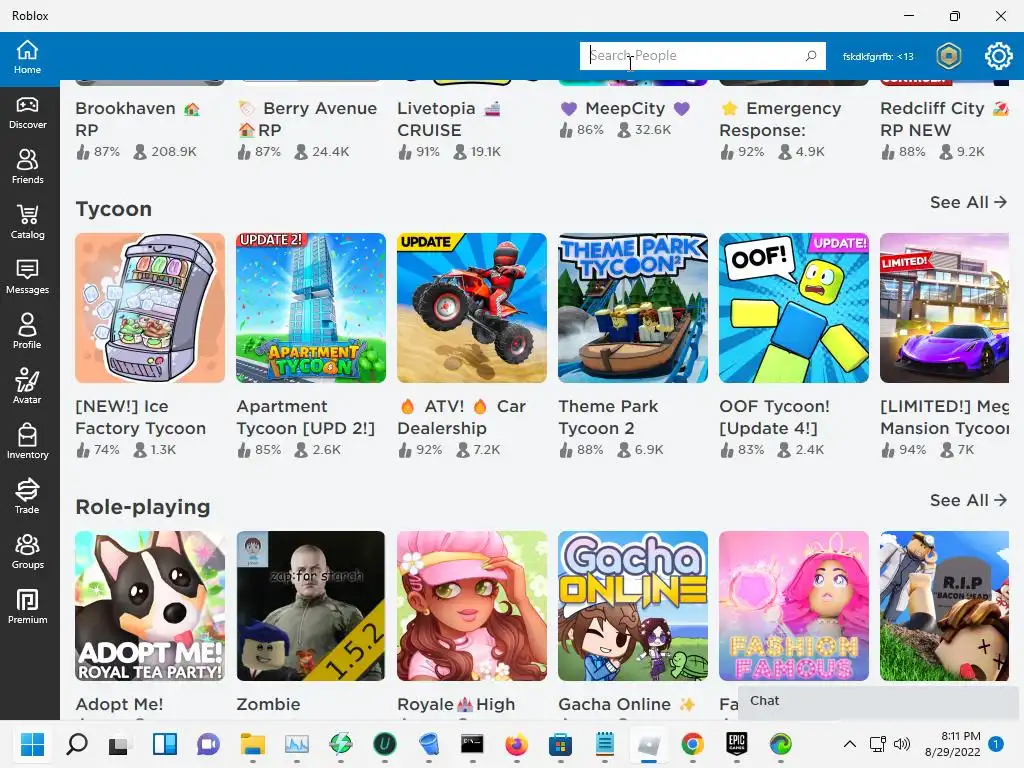
Task: Show hidden system tray icons
Action: (x=850, y=744)
